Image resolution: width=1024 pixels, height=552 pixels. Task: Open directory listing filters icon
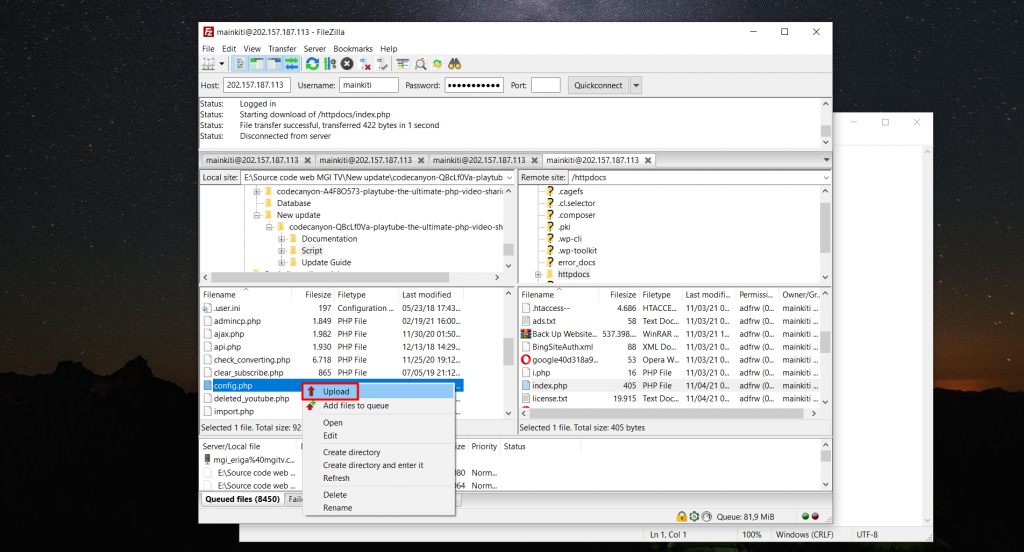coord(403,64)
